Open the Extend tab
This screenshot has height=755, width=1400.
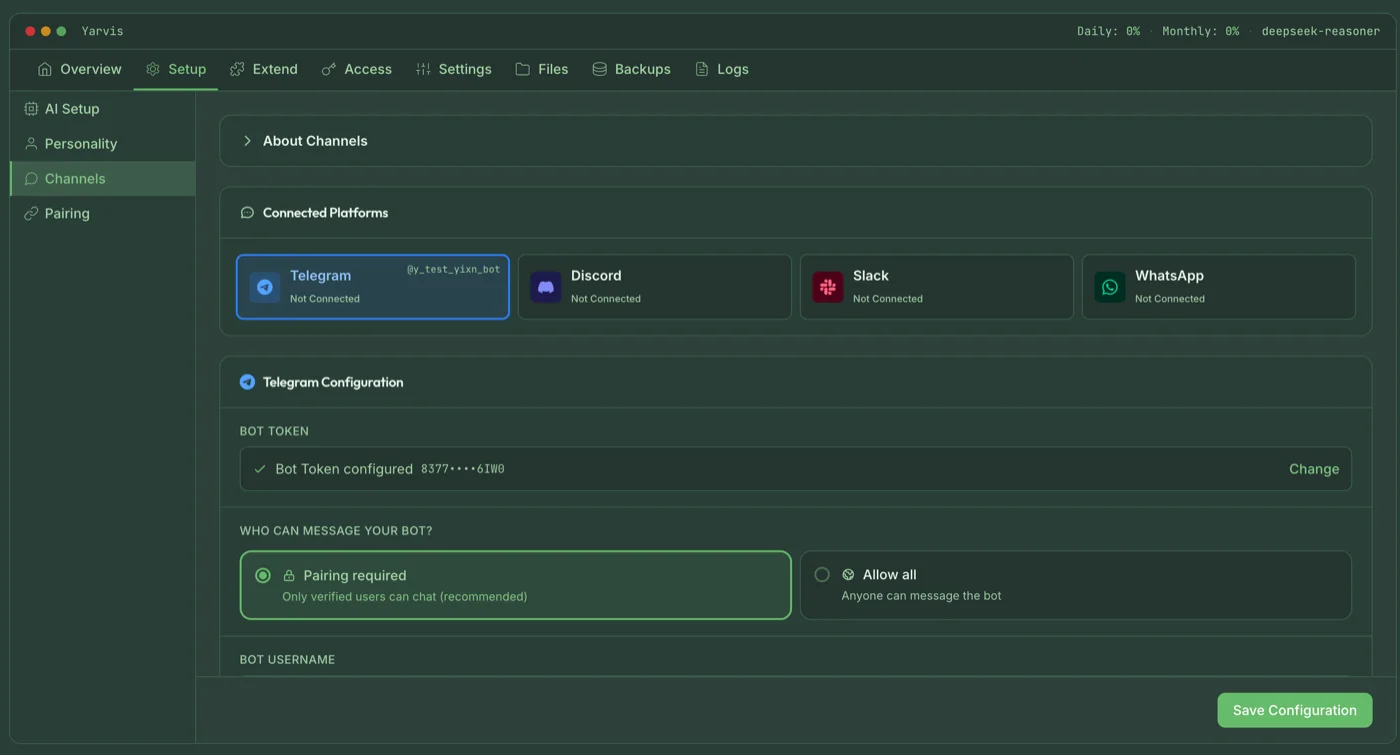264,69
